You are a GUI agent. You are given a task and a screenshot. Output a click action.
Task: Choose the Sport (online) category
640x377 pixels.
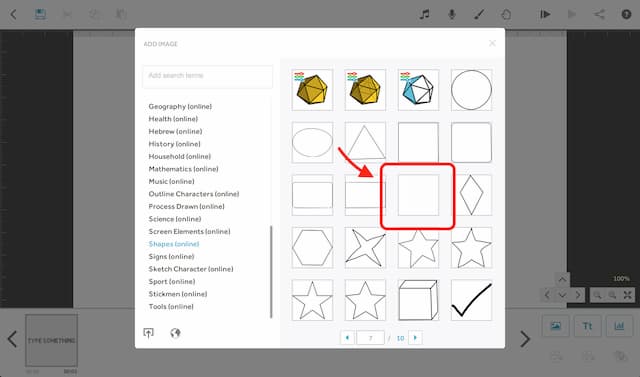click(172, 282)
